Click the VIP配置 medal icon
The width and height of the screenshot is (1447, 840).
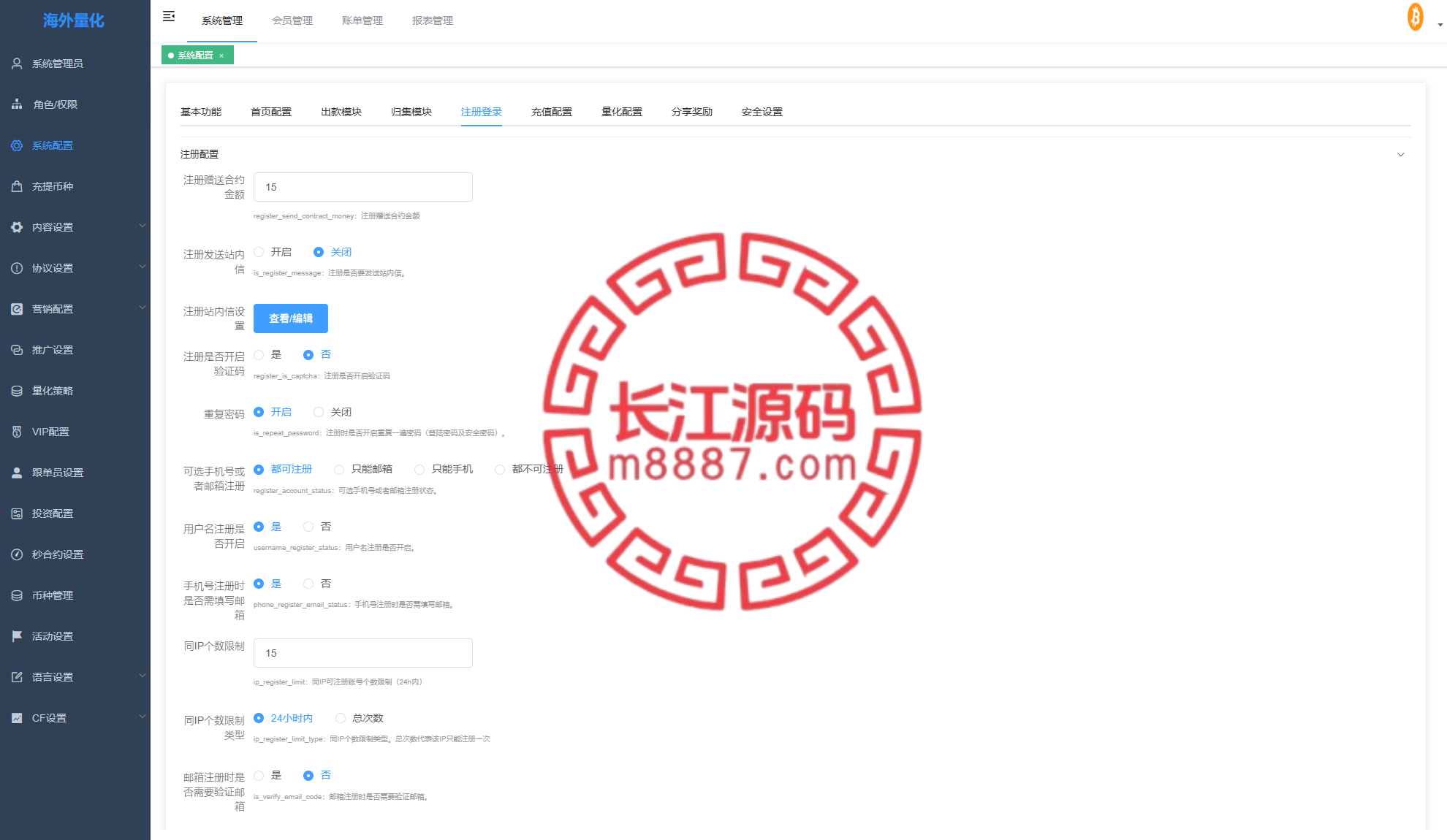pos(17,432)
